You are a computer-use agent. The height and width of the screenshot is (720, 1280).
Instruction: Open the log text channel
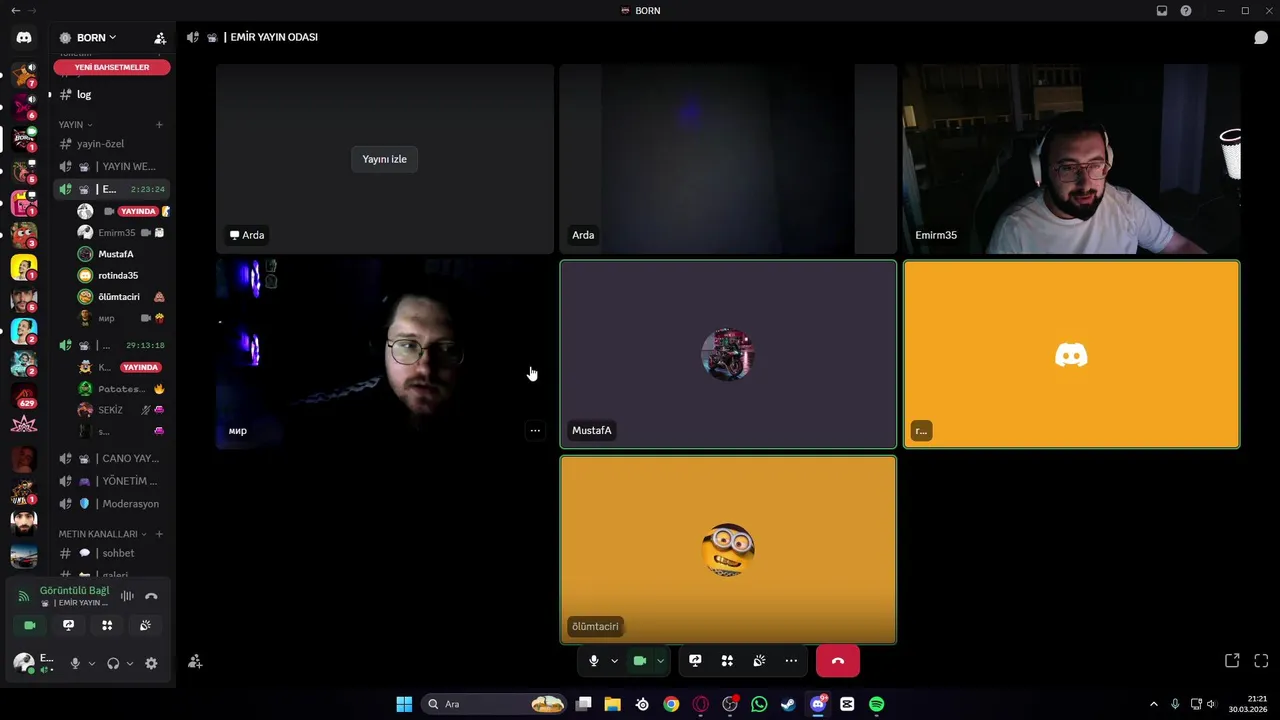(x=111, y=95)
